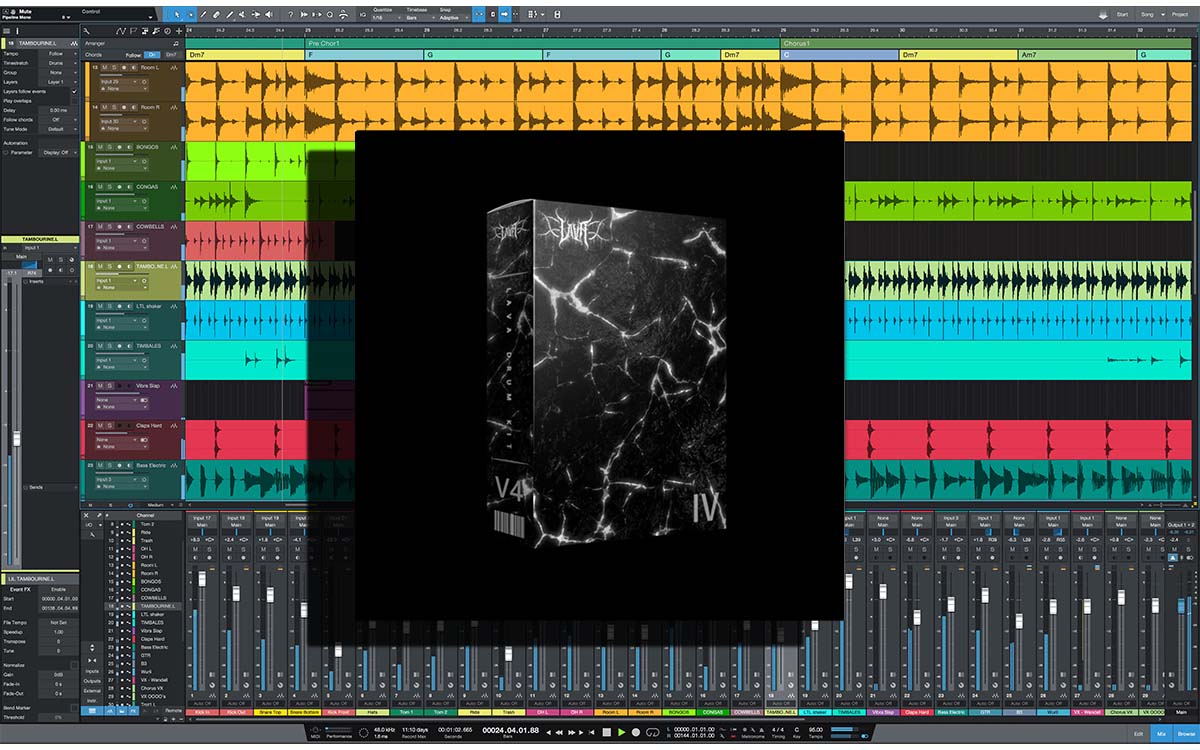
Task: Mute the COWBELLS track
Action: tap(100, 227)
